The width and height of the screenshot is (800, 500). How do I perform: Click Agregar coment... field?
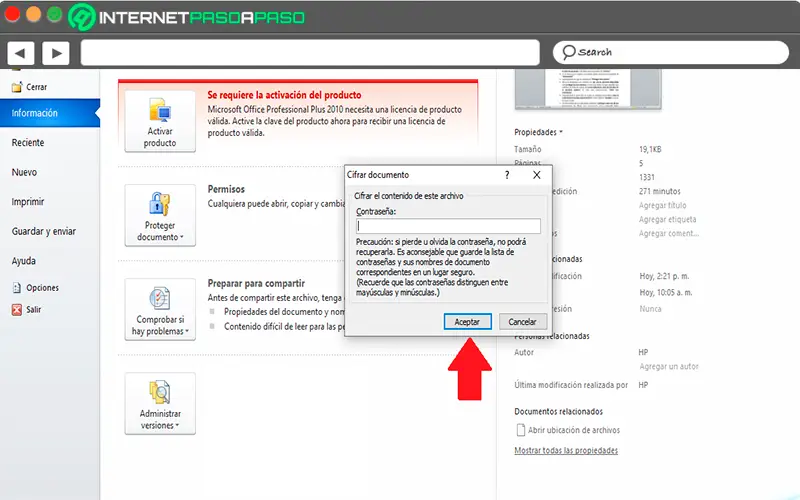tap(669, 233)
